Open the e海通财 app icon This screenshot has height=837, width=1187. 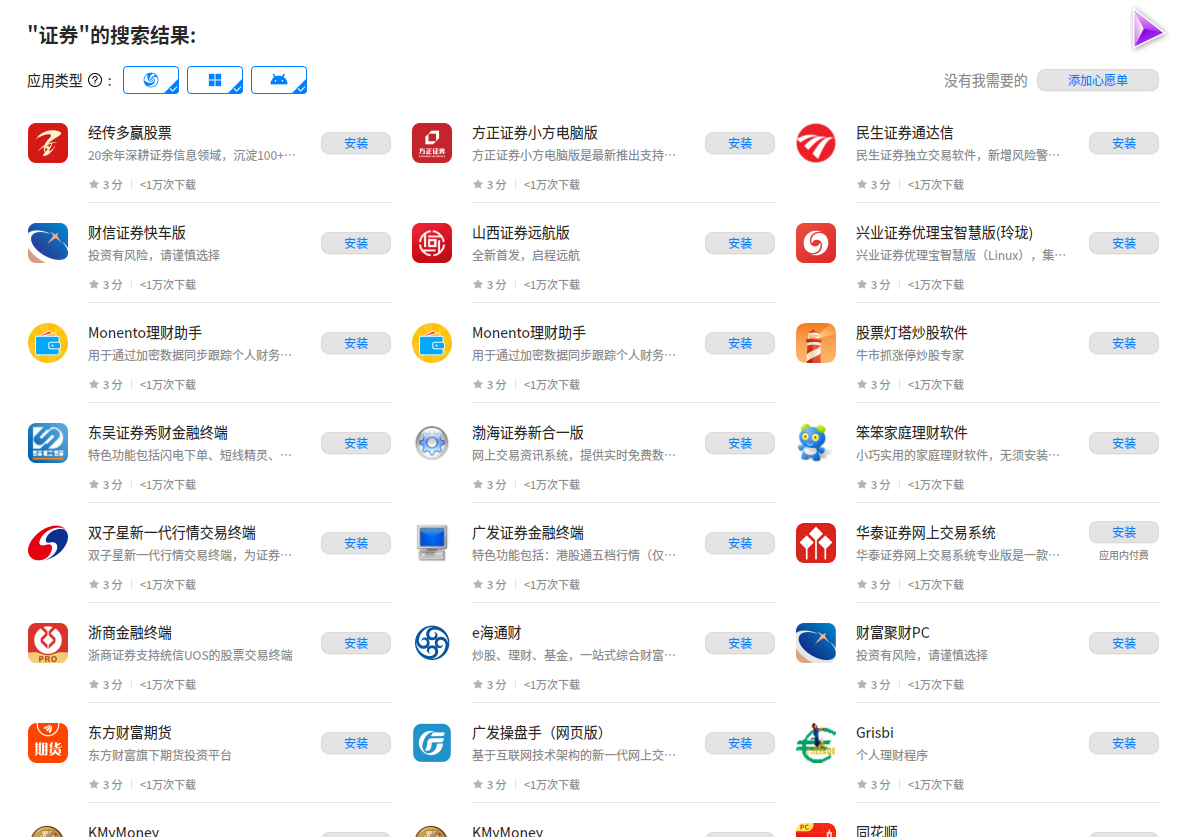click(x=431, y=643)
